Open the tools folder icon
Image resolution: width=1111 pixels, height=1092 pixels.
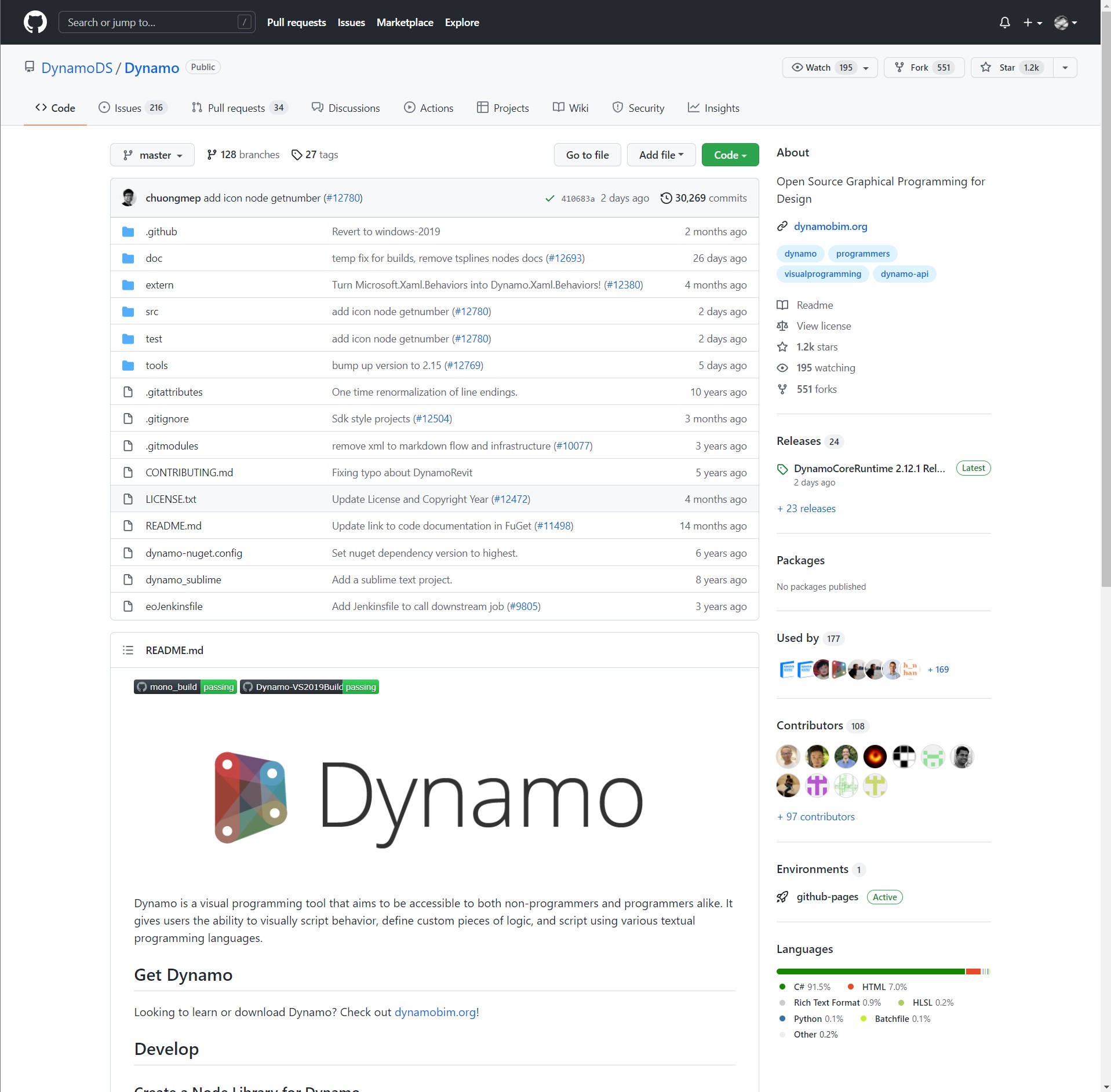[128, 366]
